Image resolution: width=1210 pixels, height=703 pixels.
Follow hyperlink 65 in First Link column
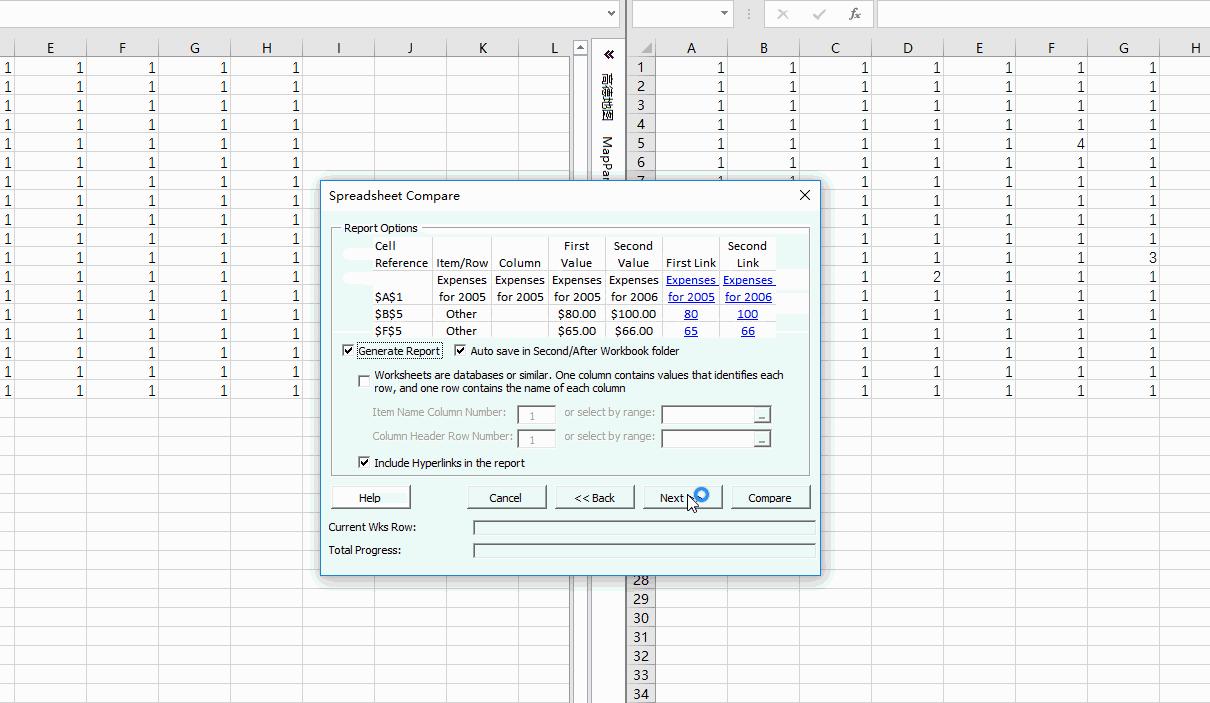tap(691, 331)
